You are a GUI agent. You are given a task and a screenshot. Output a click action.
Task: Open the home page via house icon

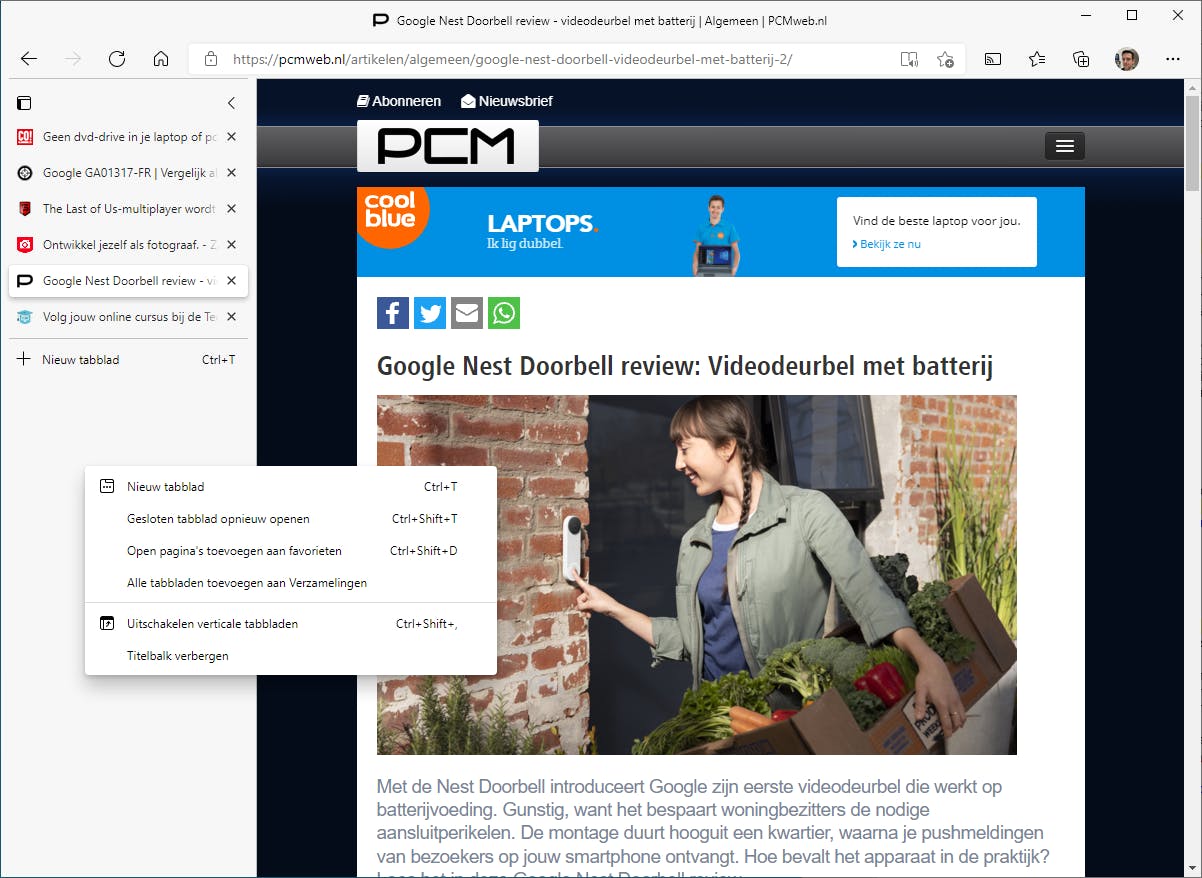pos(161,59)
